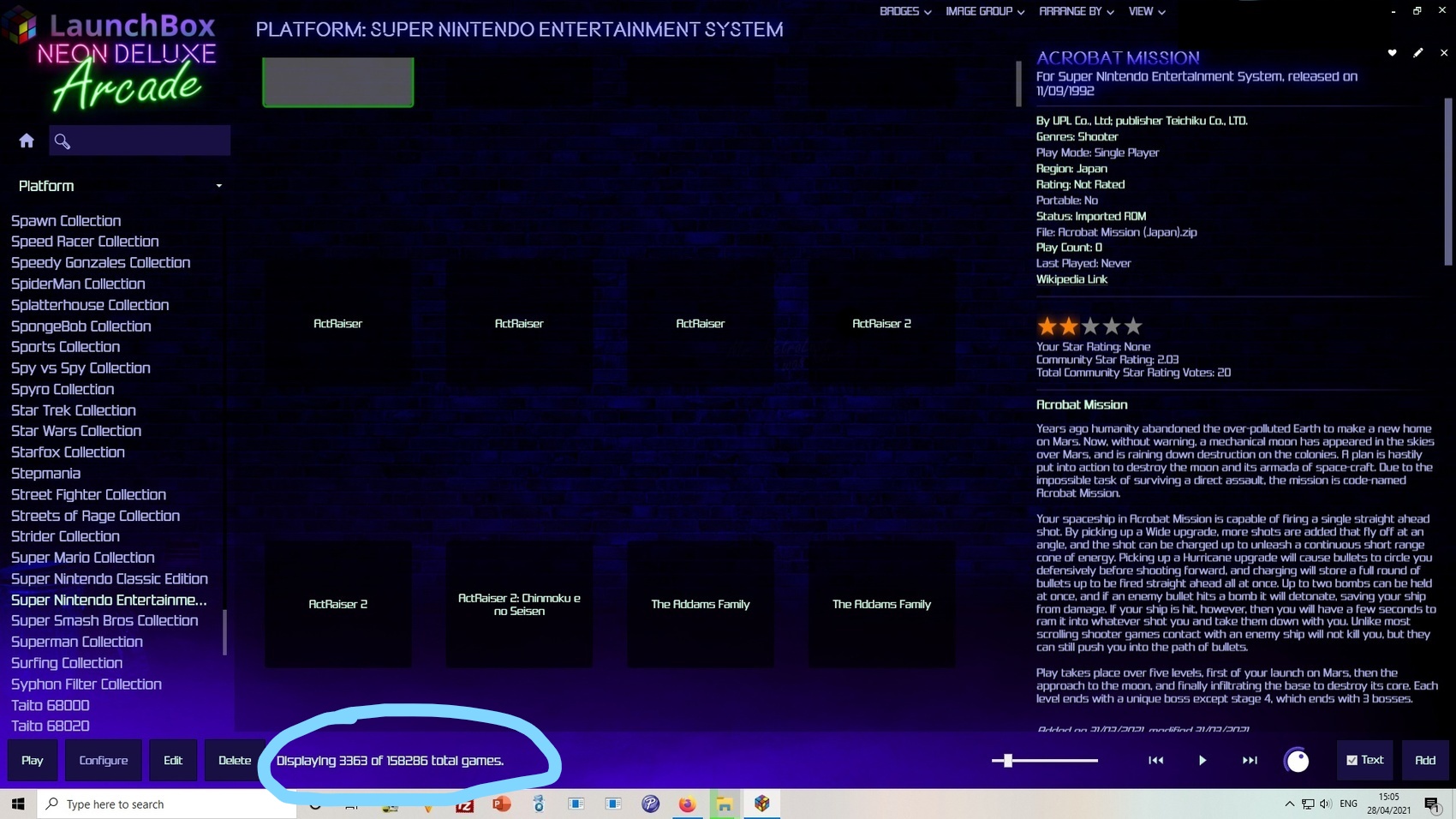Give a four star rating
Viewport: 1456px width, 819px height.
(x=1112, y=326)
